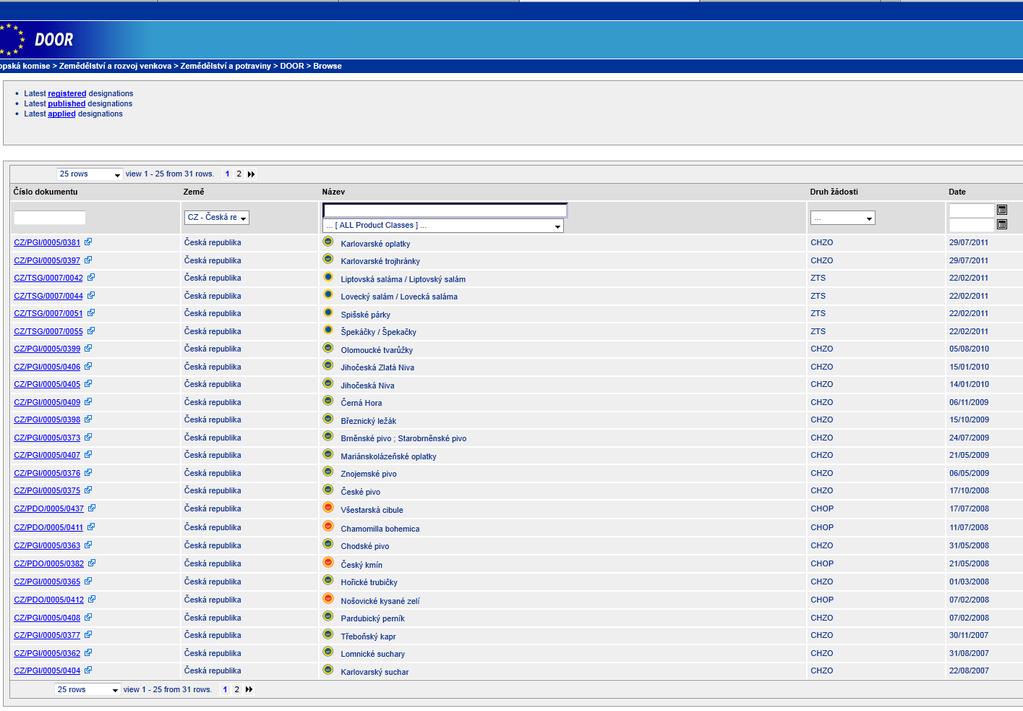Image resolution: width=1023 pixels, height=711 pixels.
Task: Click PDO logo beside Všestarská cibule
Action: [x=328, y=507]
